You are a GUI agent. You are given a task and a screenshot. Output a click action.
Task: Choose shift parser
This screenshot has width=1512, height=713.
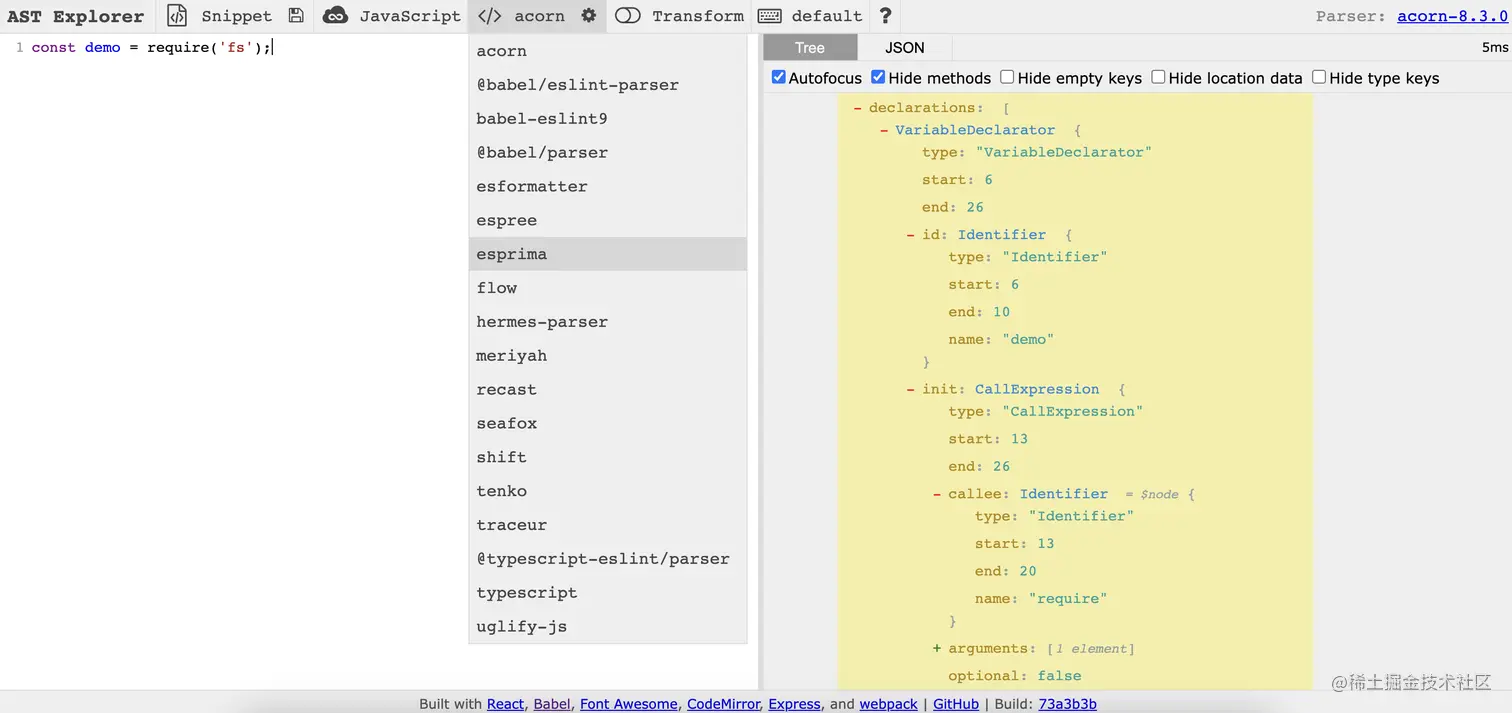[608, 457]
